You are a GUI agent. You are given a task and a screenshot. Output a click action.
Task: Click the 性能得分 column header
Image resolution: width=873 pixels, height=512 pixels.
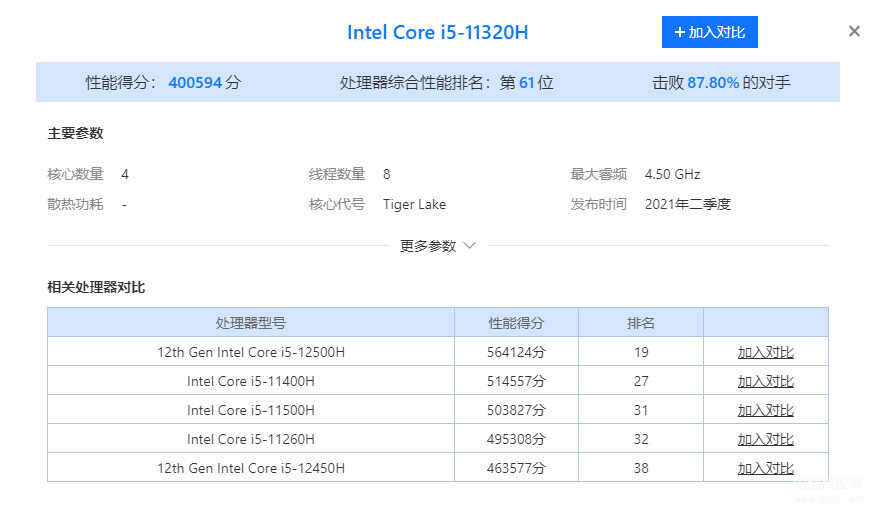pyautogui.click(x=516, y=323)
